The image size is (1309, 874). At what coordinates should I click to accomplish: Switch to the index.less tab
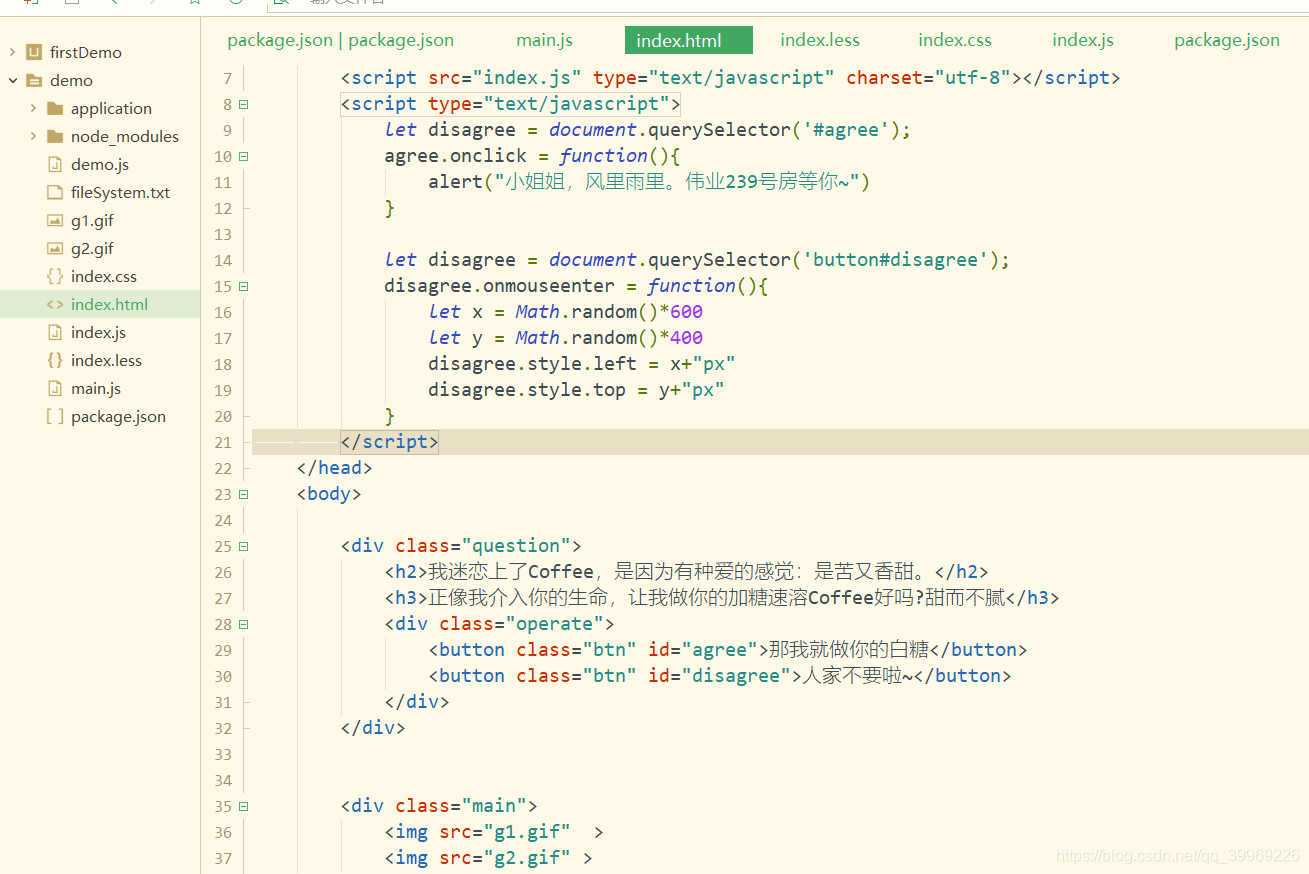coord(819,40)
